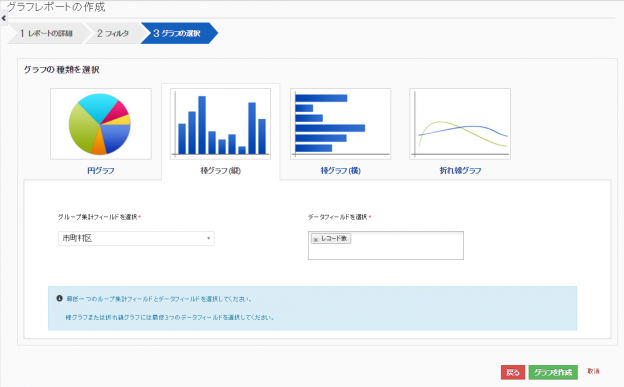The height and width of the screenshot is (387, 624).
Task: Click the グラフの種類を選択 heading
Action: (x=62, y=70)
